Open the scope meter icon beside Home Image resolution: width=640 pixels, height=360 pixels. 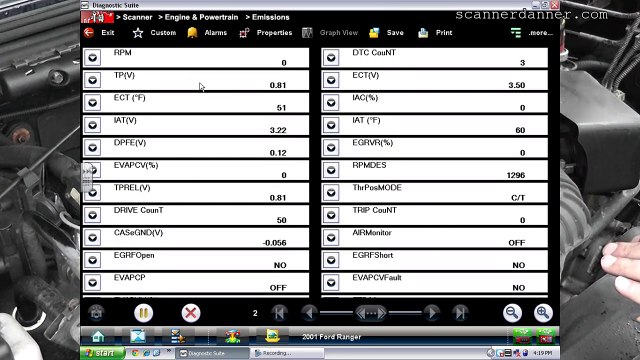point(138,336)
